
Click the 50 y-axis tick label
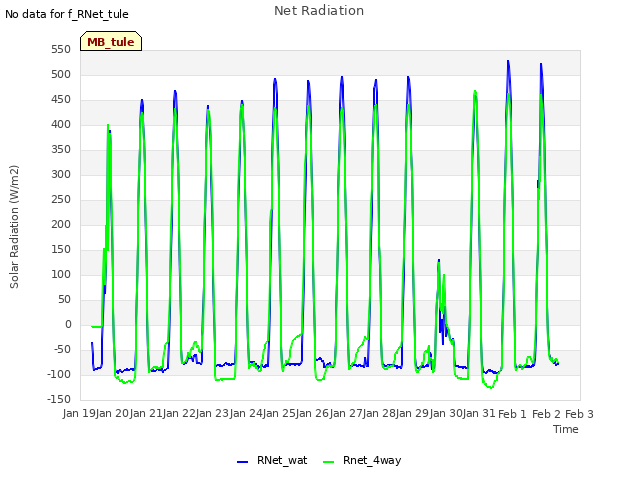[64, 300]
